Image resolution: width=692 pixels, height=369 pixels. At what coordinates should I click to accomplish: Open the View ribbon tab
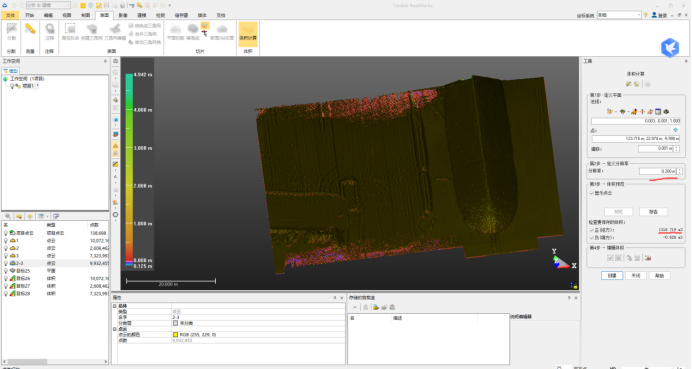pyautogui.click(x=67, y=15)
